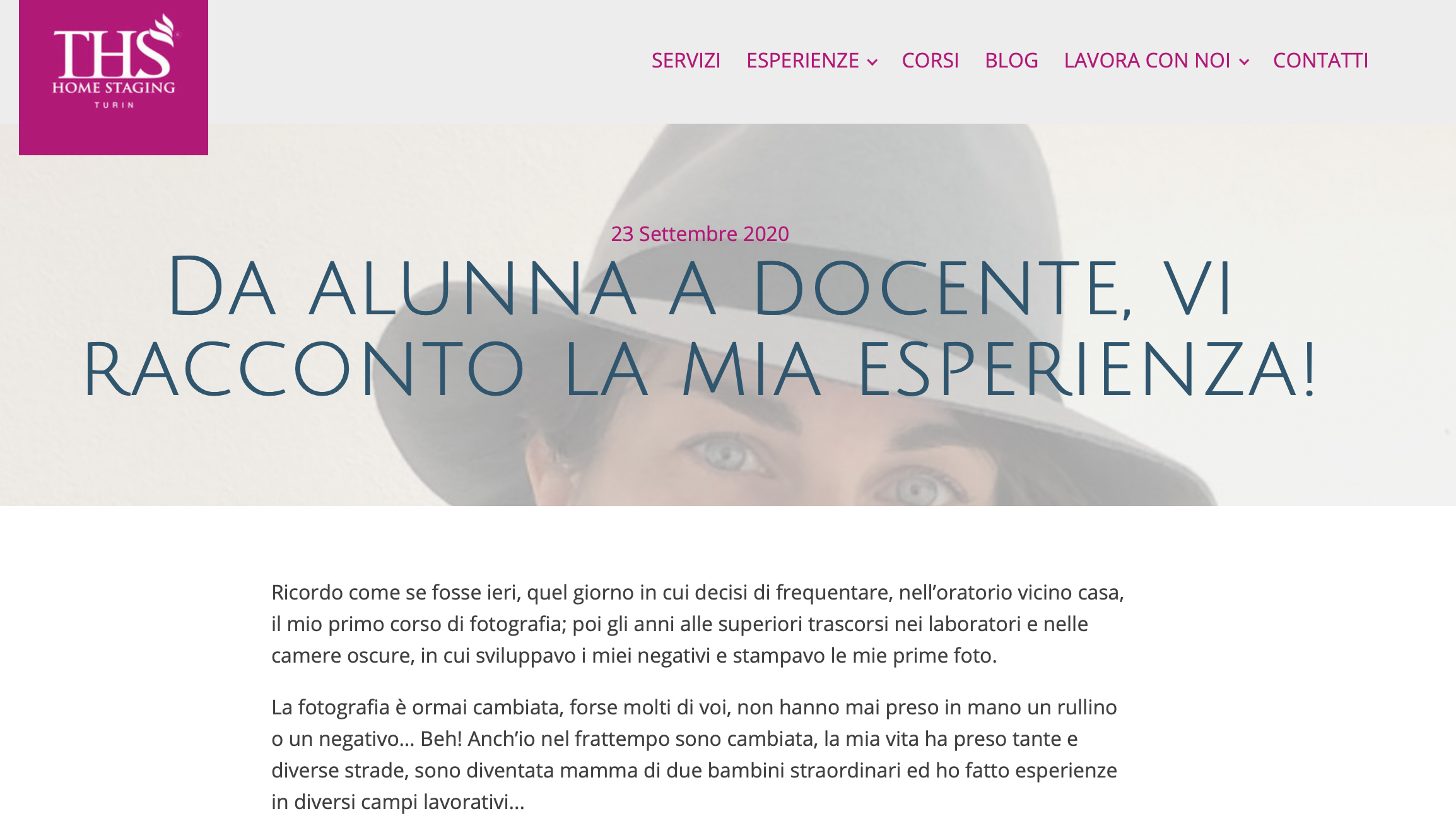
Task: Click the paragraph starting 'La fotografia è ormai'
Action: (694, 754)
